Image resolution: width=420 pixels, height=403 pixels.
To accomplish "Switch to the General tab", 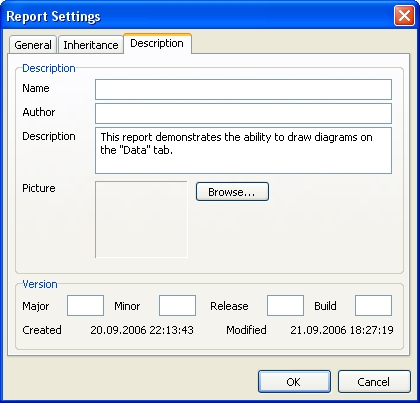I will coord(33,45).
